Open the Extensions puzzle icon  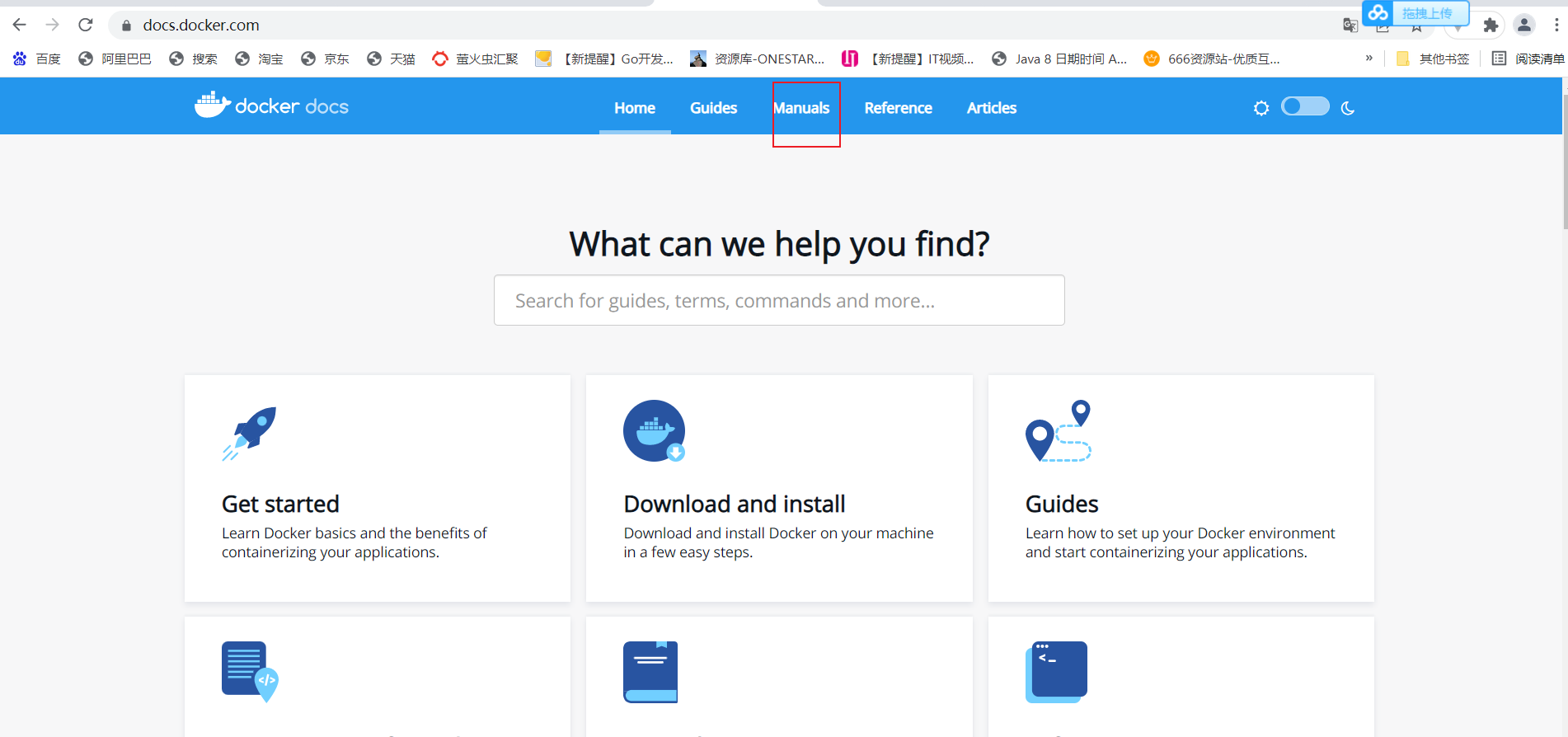click(x=1491, y=26)
